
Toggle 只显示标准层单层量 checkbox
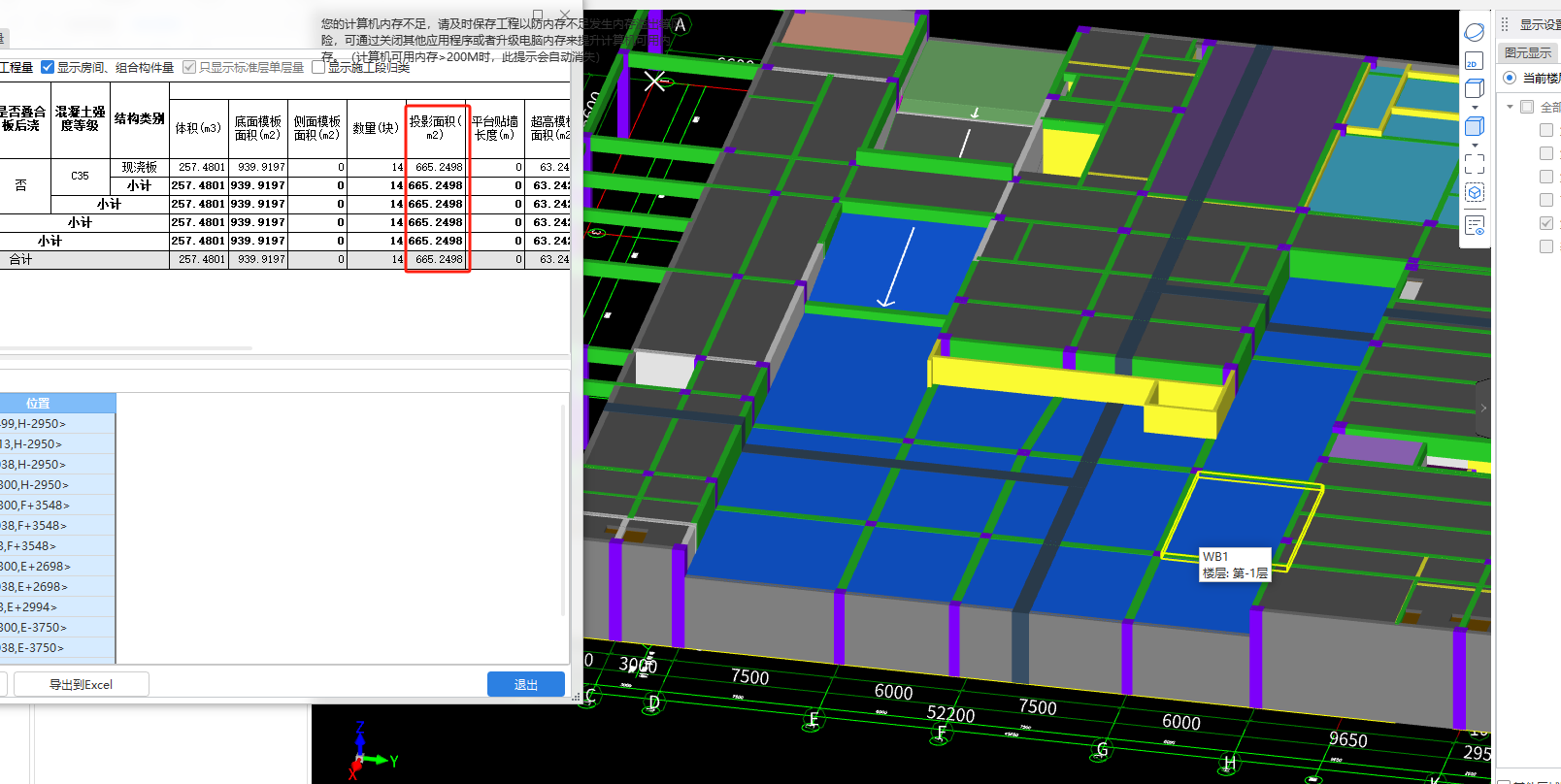189,67
